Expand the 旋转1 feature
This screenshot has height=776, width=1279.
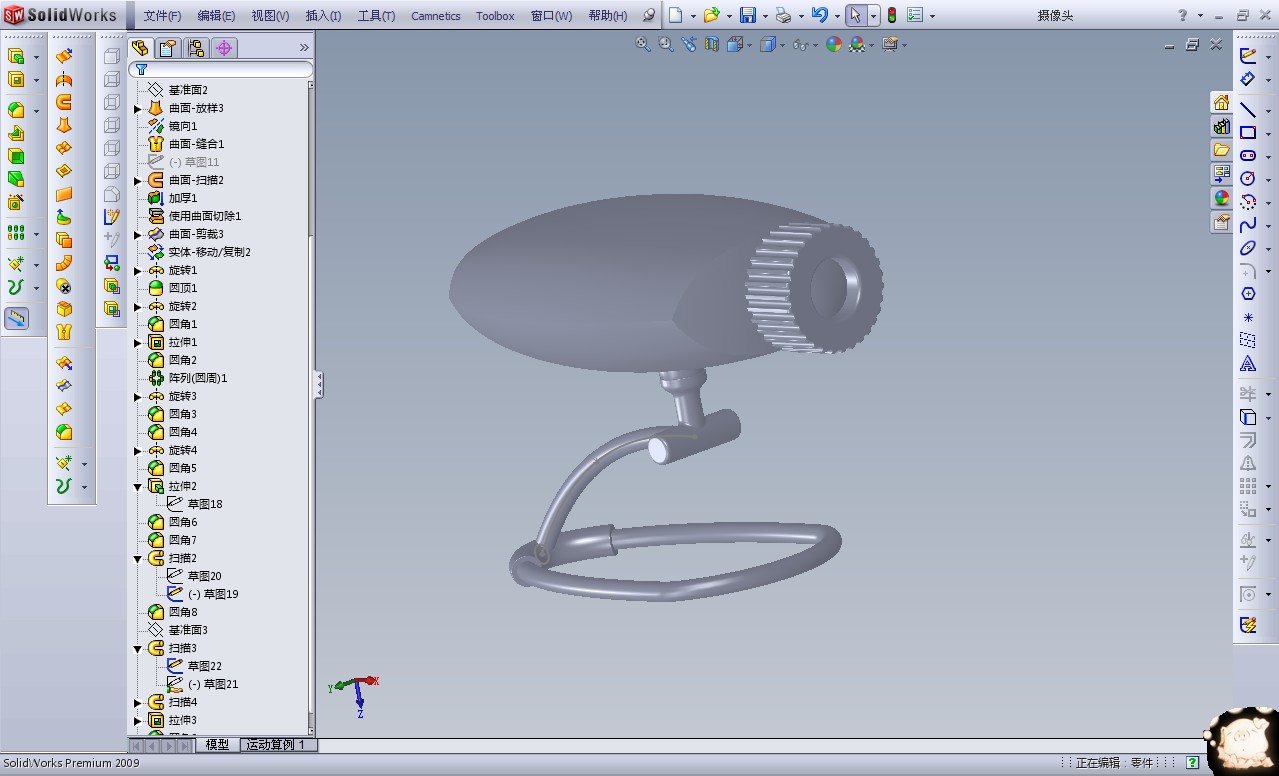click(x=138, y=270)
